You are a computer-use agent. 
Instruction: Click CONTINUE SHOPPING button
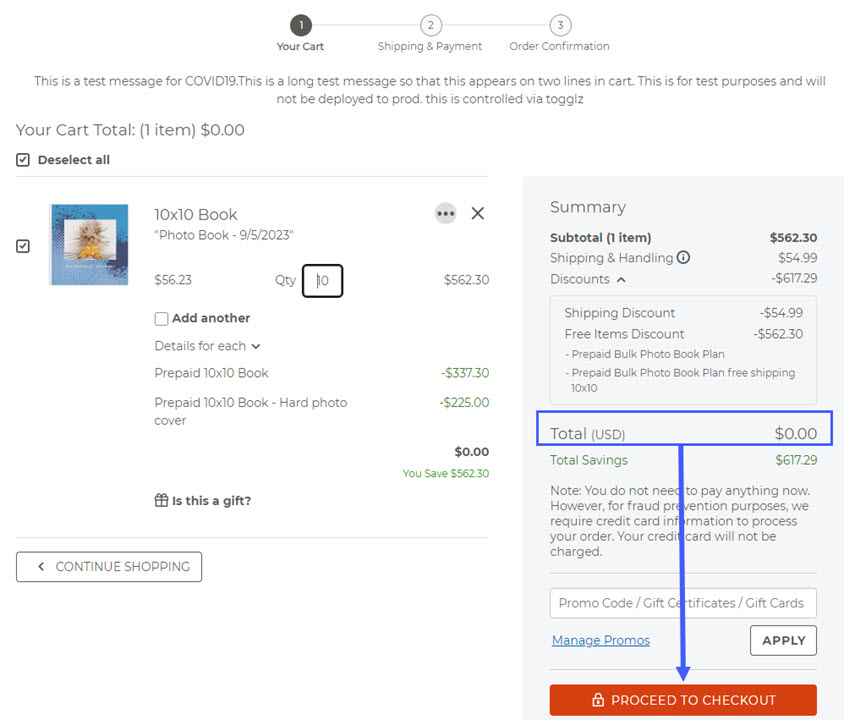[109, 567]
